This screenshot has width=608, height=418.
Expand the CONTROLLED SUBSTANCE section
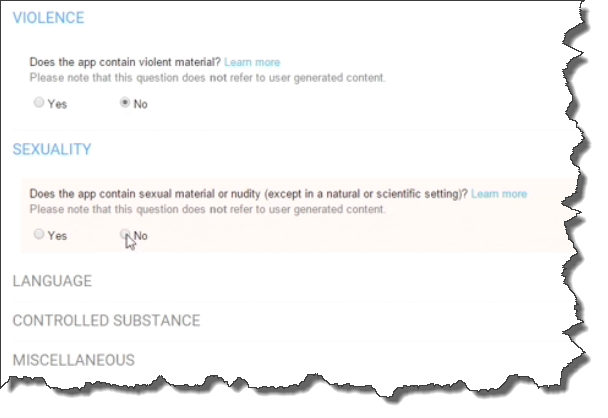click(107, 320)
